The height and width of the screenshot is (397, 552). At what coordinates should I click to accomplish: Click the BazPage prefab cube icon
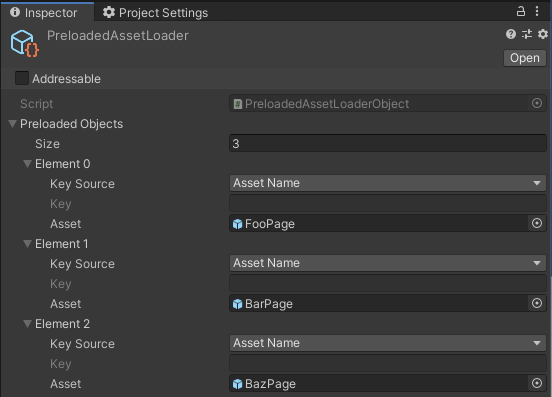[238, 384]
